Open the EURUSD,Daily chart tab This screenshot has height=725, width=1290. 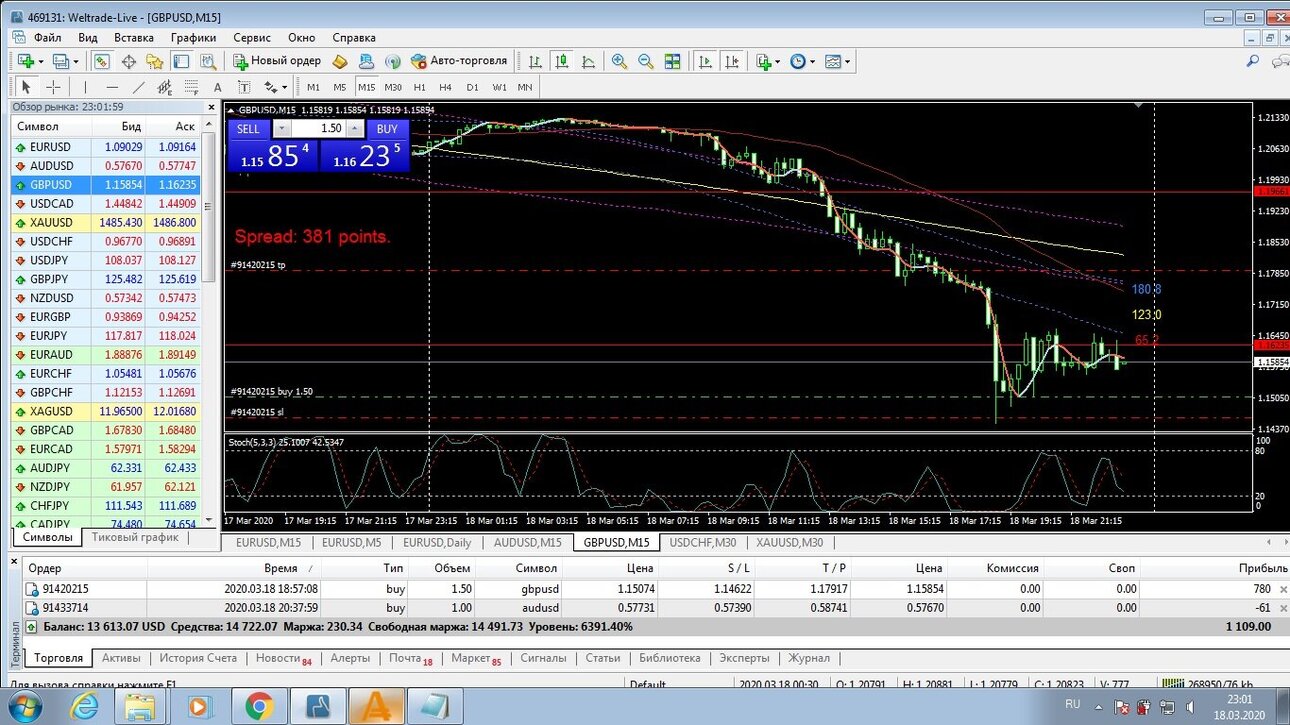point(437,543)
